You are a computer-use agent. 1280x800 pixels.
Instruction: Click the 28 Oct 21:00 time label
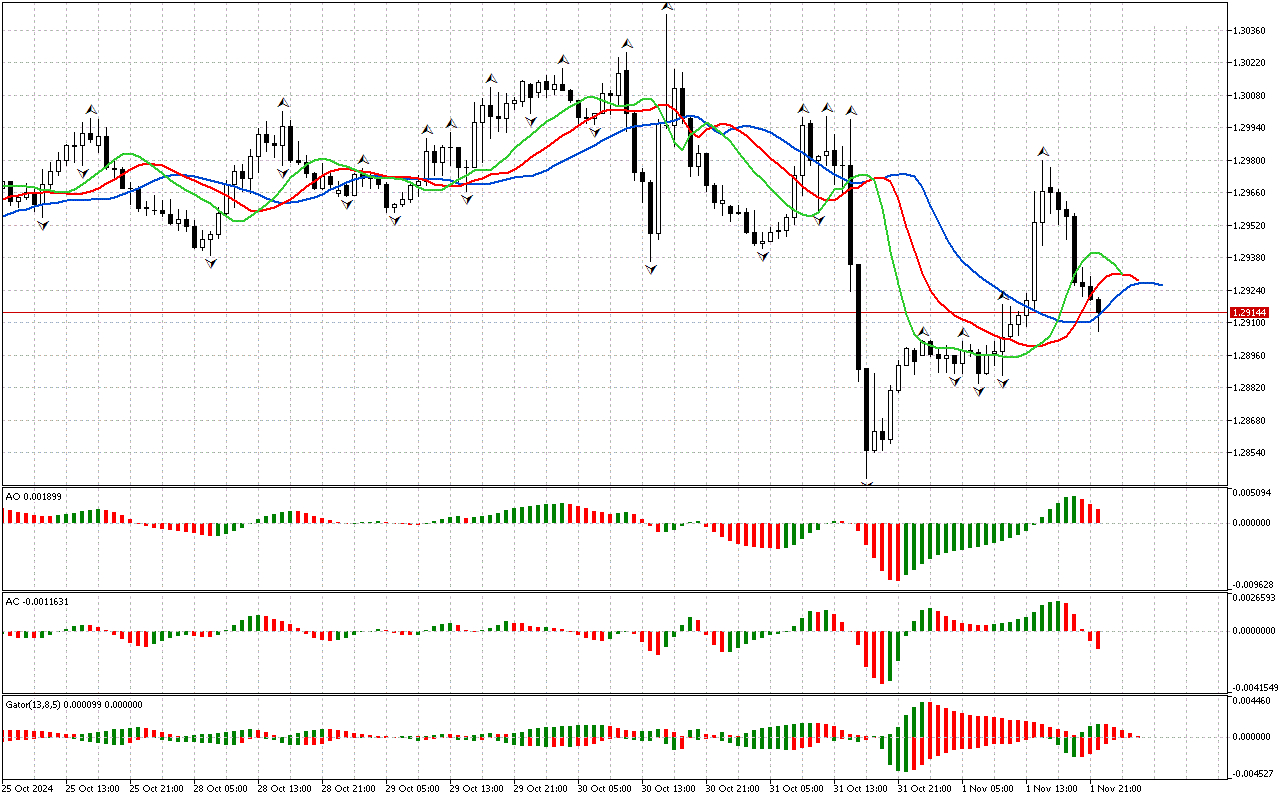click(348, 788)
